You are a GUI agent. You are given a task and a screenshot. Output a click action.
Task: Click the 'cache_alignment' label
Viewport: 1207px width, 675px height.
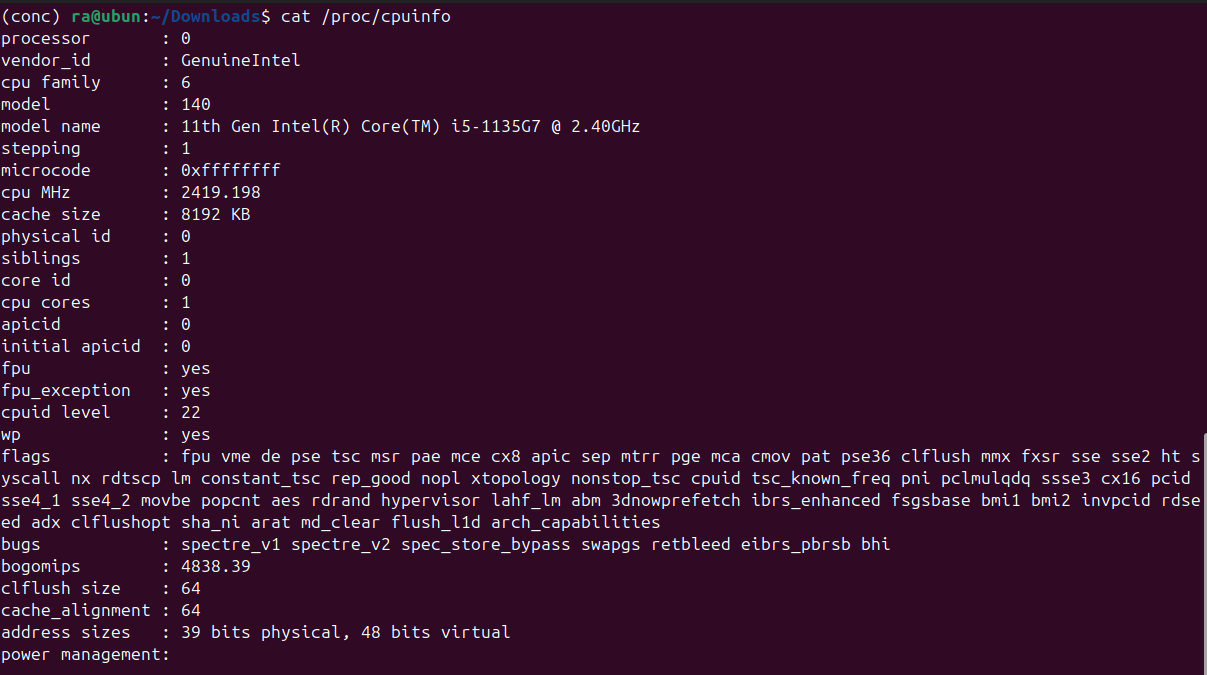[x=75, y=610]
